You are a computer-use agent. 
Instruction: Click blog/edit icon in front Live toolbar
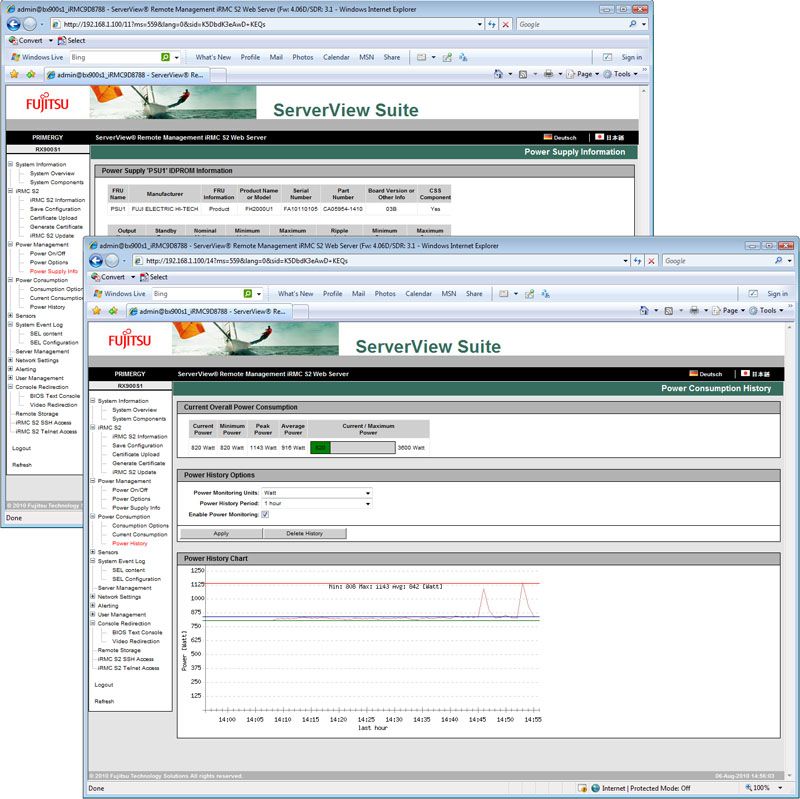tap(529, 293)
